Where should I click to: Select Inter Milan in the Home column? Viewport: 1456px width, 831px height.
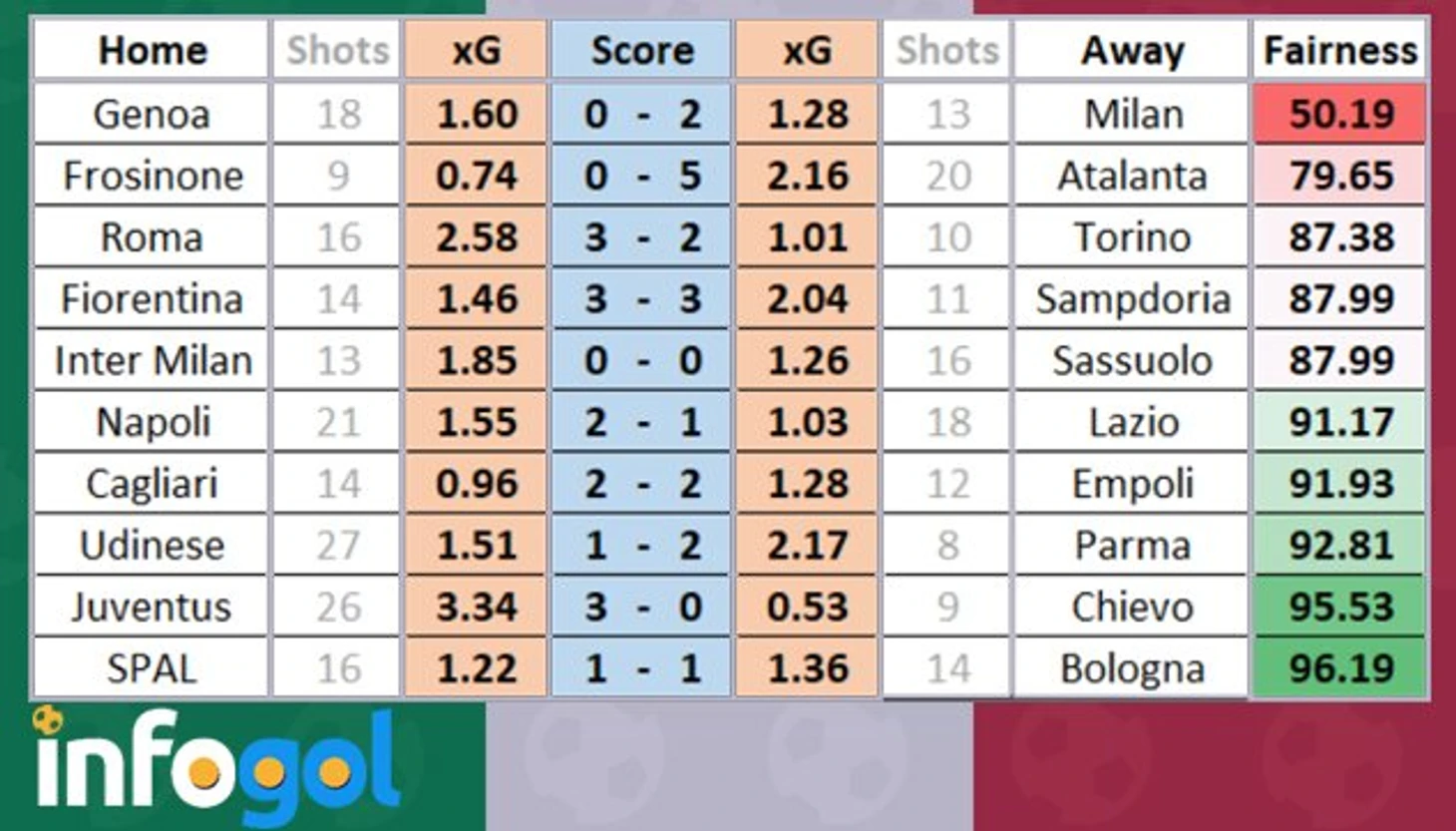click(x=152, y=360)
